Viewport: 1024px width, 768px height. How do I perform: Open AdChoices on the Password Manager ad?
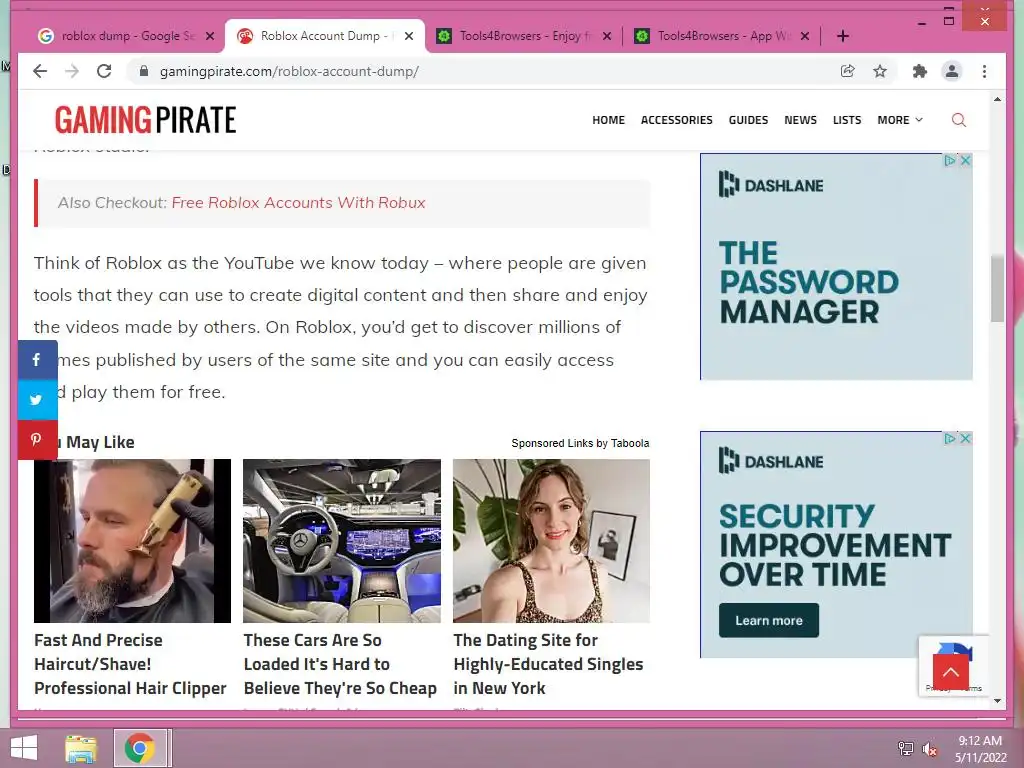coord(950,161)
